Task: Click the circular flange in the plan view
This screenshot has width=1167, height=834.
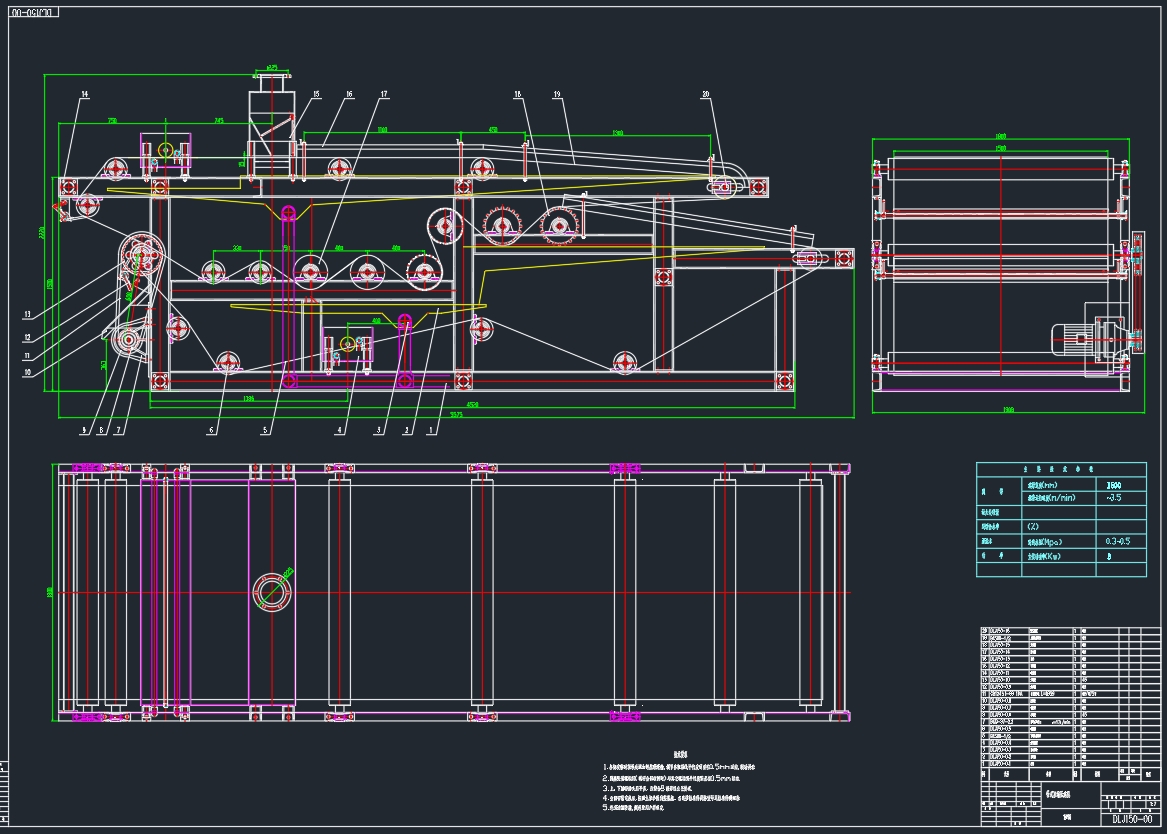Action: coord(272,593)
